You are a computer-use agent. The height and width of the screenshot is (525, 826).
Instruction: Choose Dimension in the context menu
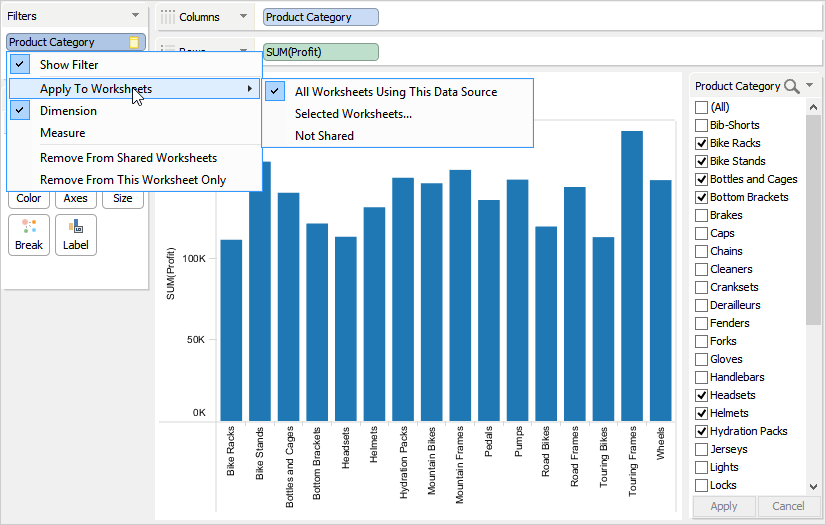134,111
